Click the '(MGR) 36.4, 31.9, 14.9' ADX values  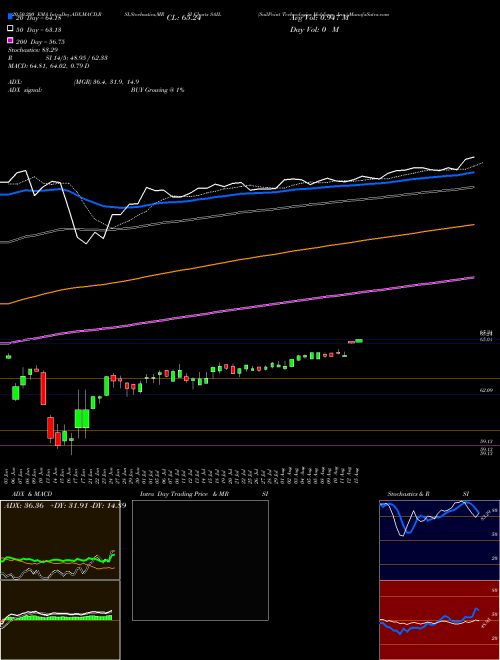106,82
